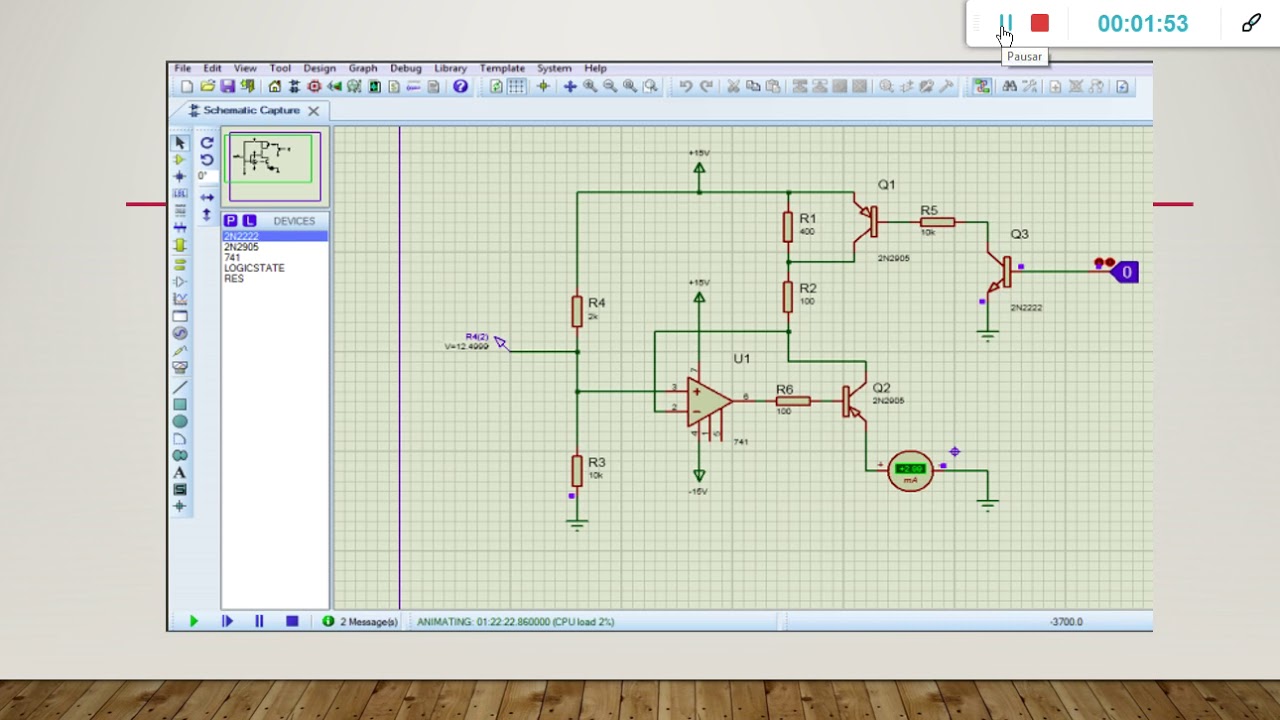Select 2N2222 in the devices list
This screenshot has width=1280, height=720.
[274, 236]
